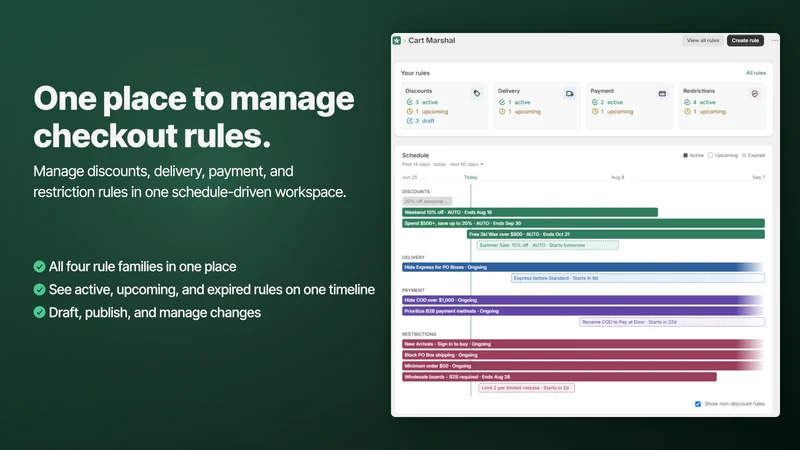Open upcoming 'Rename COD to Pay at Door' bar
800x450 pixels.
(672, 322)
